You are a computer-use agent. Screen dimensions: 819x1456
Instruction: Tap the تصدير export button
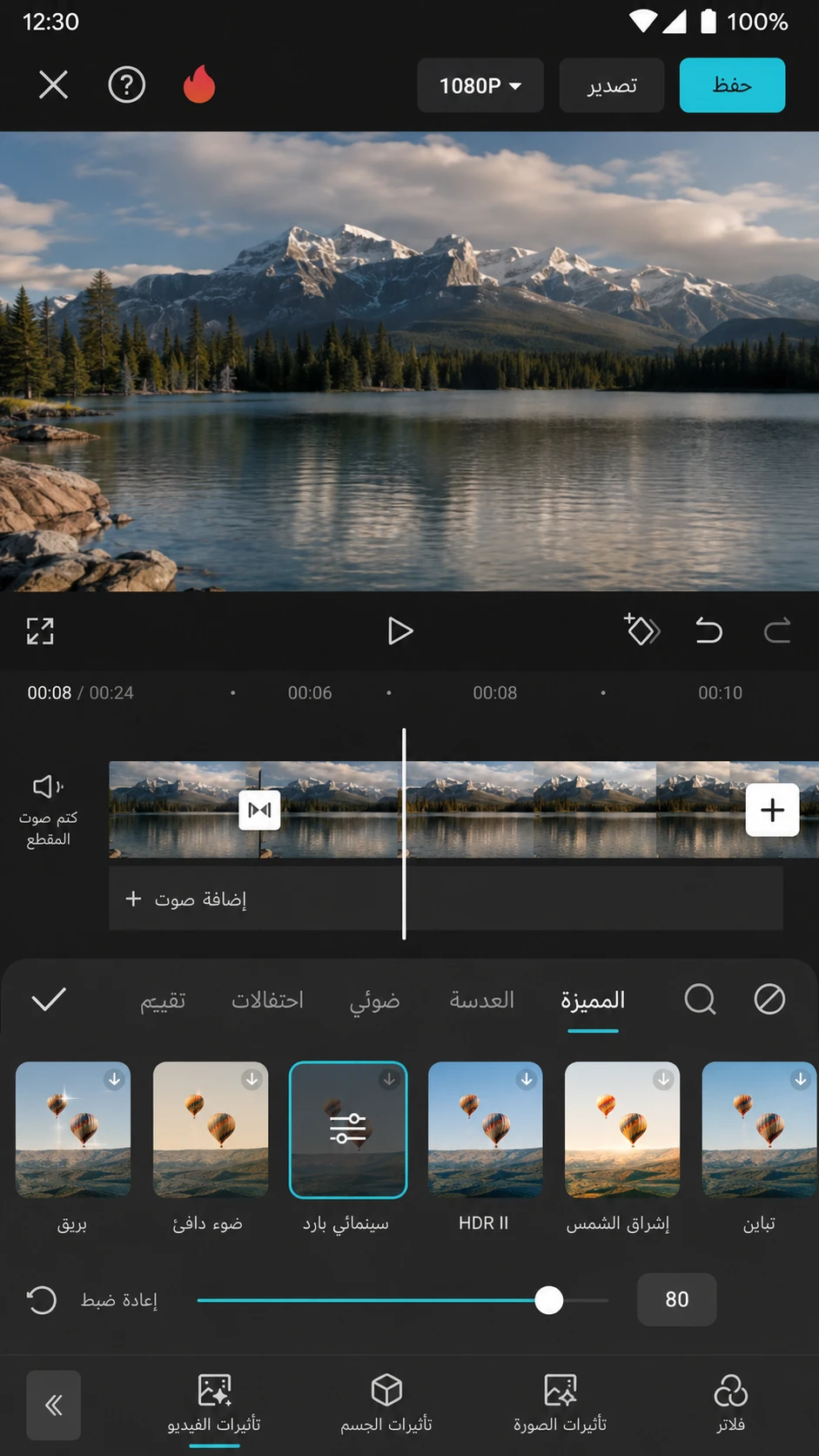pyautogui.click(x=612, y=85)
